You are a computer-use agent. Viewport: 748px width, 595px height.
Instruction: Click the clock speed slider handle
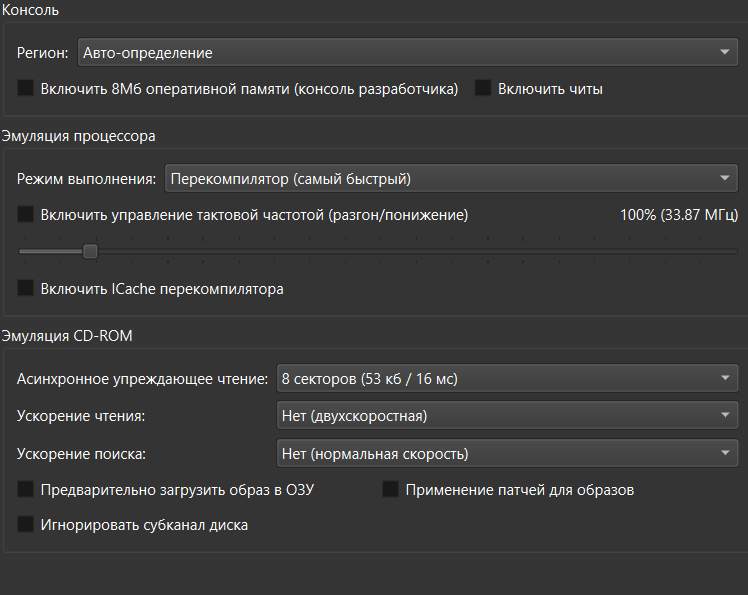coord(90,251)
